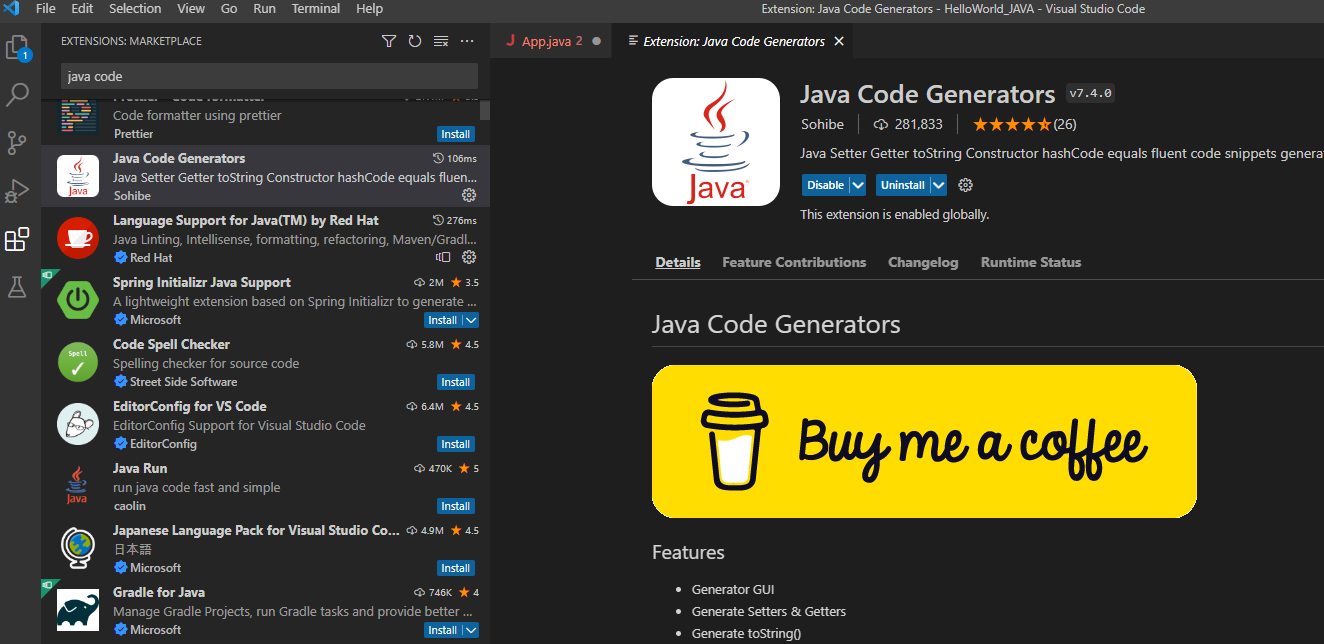This screenshot has height=644, width=1324.
Task: Click the large Java logo in extension details
Action: [716, 142]
